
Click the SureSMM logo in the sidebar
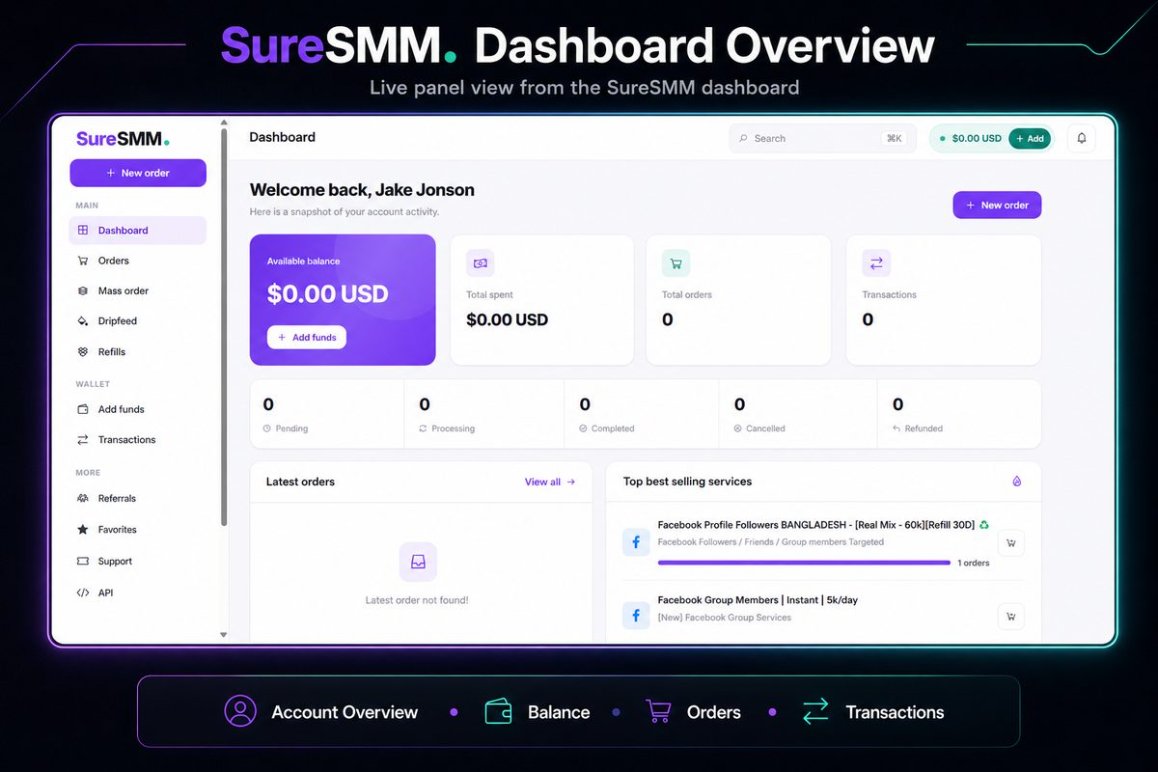click(x=123, y=139)
